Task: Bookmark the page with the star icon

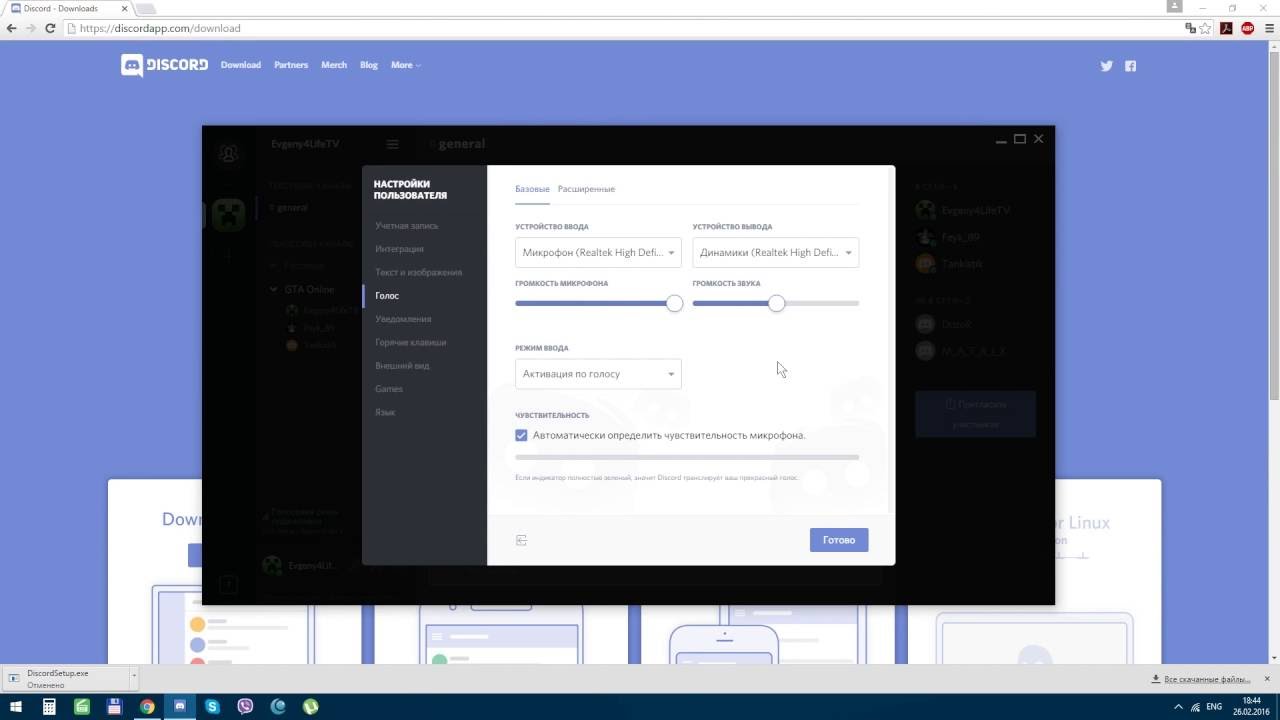Action: tap(1206, 29)
